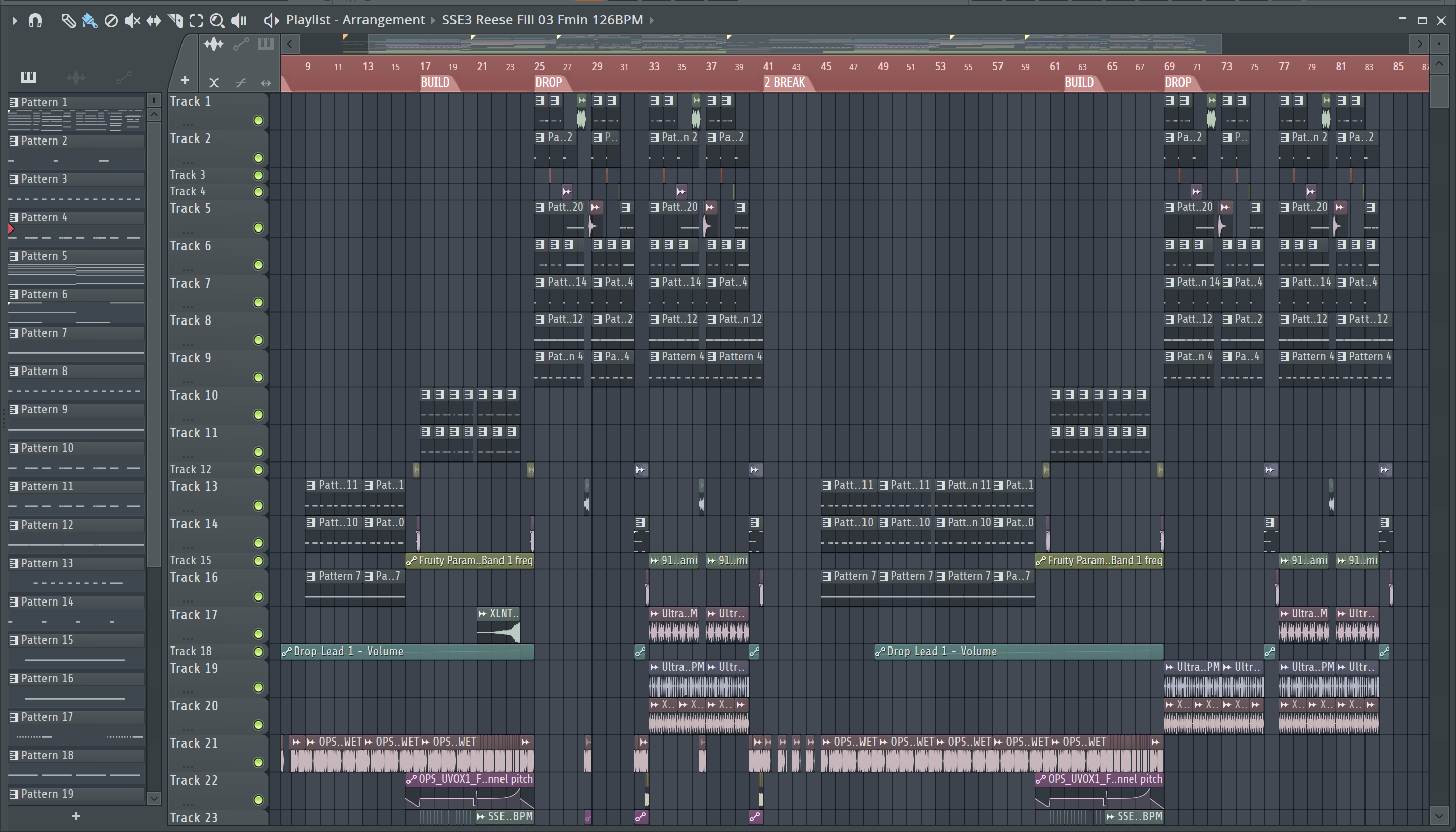Open the playlist options arrow menu
This screenshot has height=832, width=1456.
[14, 21]
